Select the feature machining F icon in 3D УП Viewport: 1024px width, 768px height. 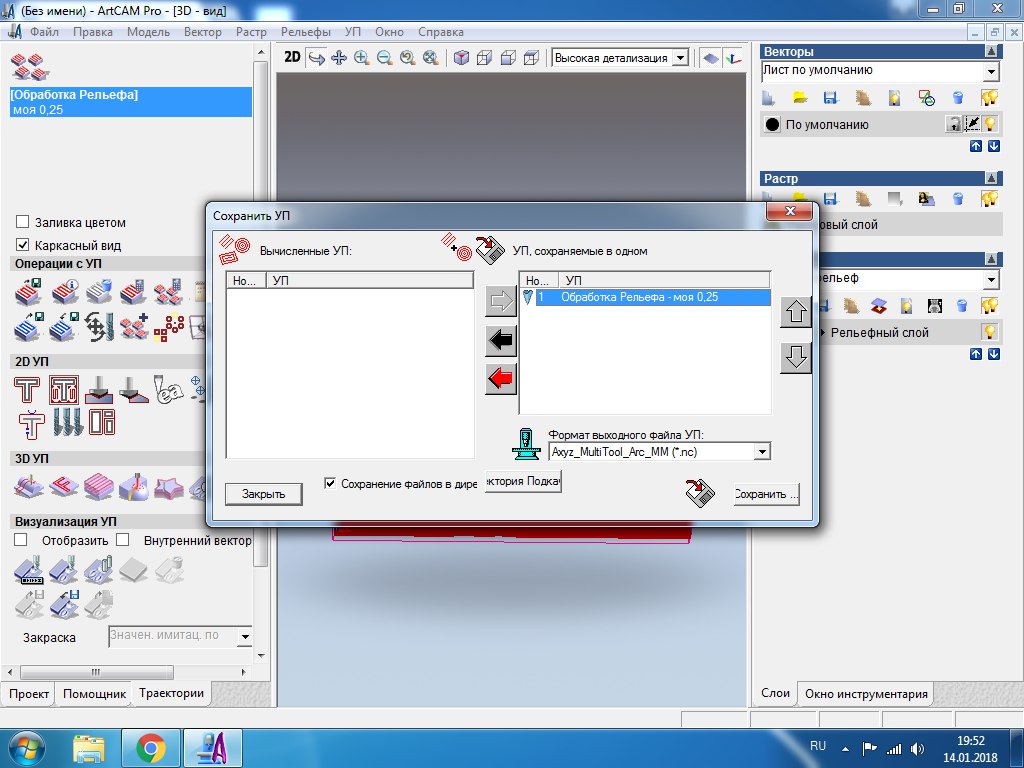[x=64, y=487]
